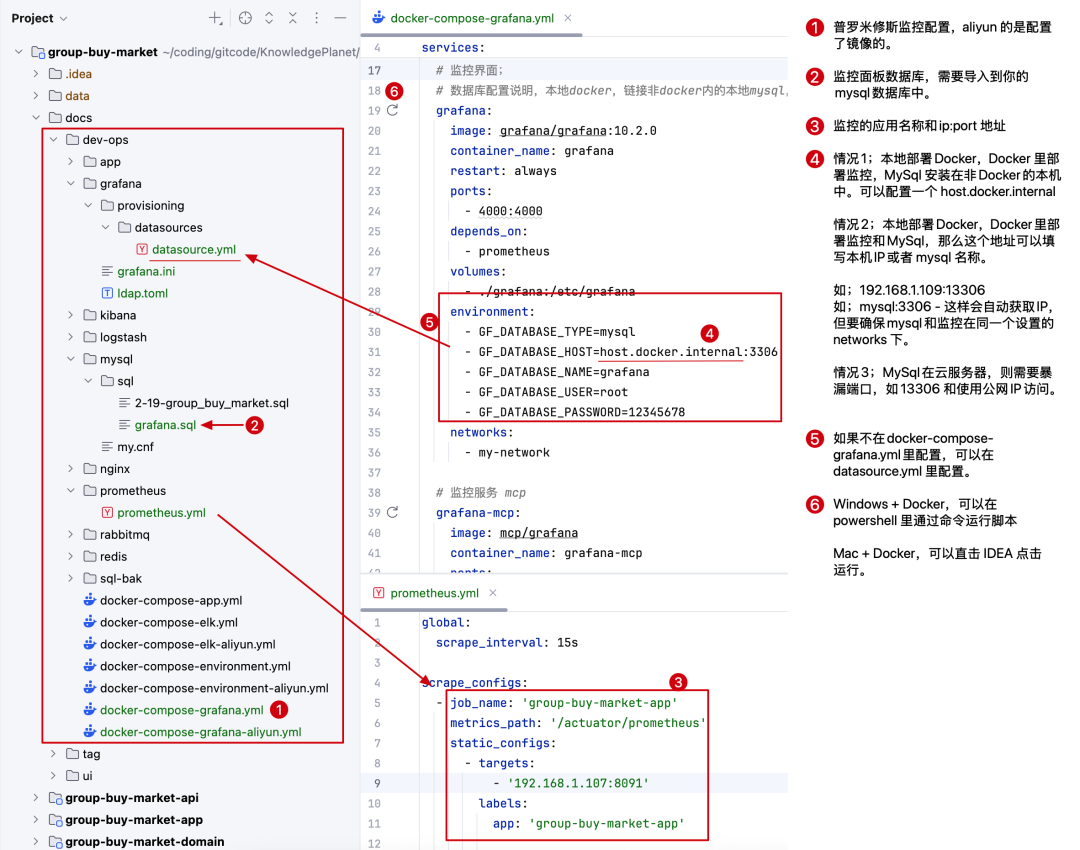Screen dimensions: 1080x850
Task: Collapse the grafana folder
Action: [70, 184]
